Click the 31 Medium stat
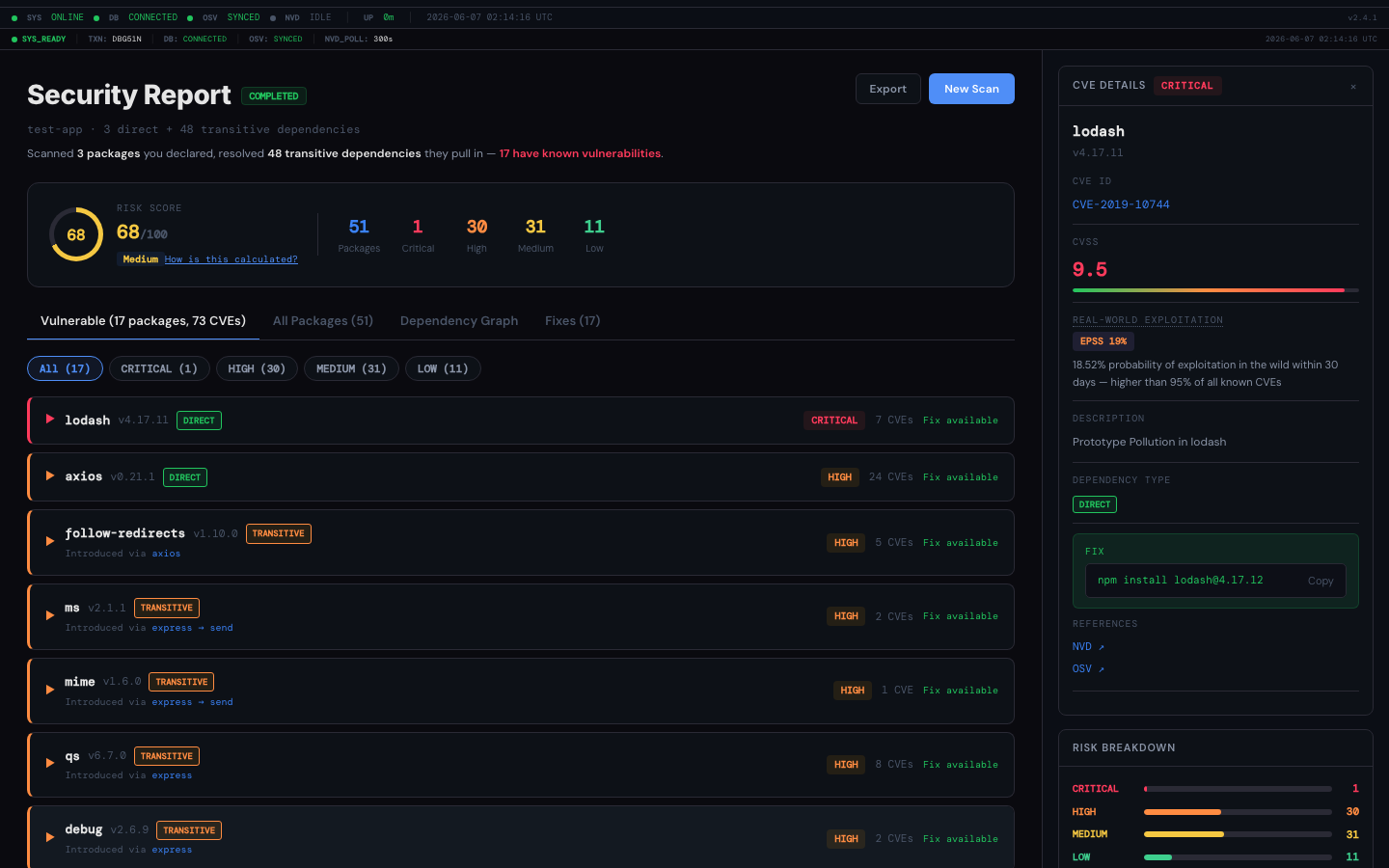The width and height of the screenshot is (1389, 868). click(x=535, y=234)
